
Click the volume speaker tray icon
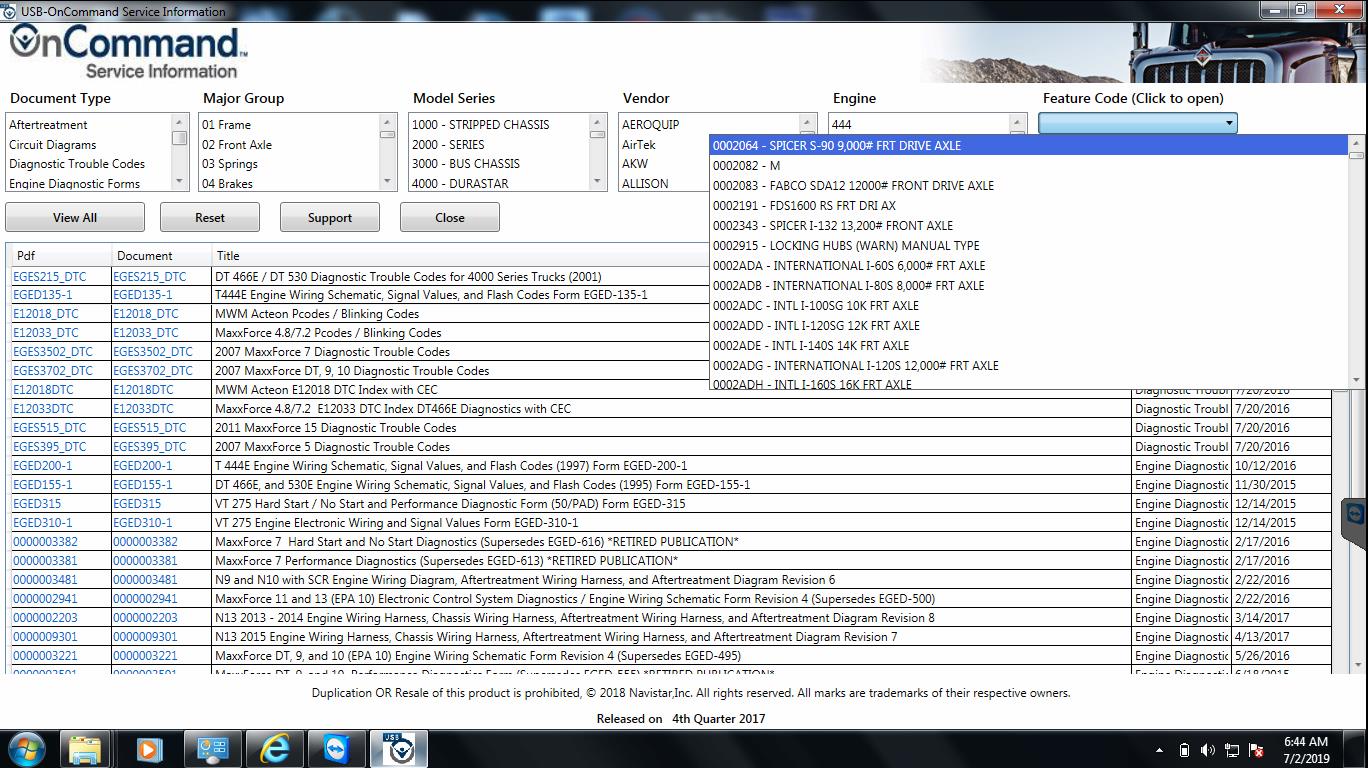(x=1207, y=750)
